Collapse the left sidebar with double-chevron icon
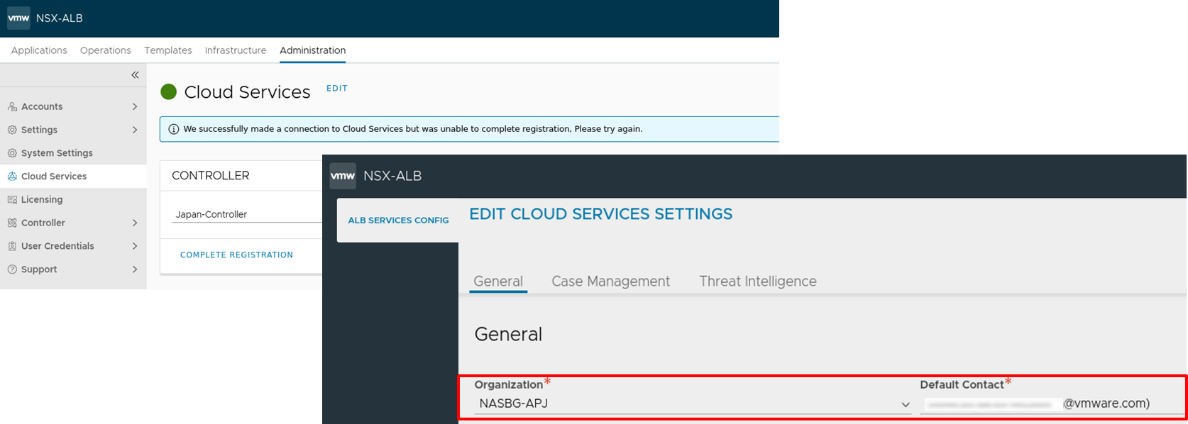This screenshot has height=424, width=1188. 135,76
